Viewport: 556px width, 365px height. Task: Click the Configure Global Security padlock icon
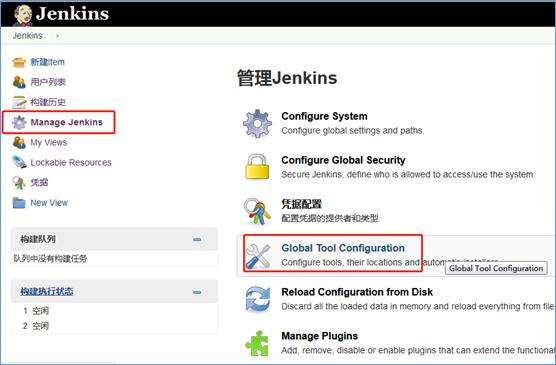click(x=257, y=166)
